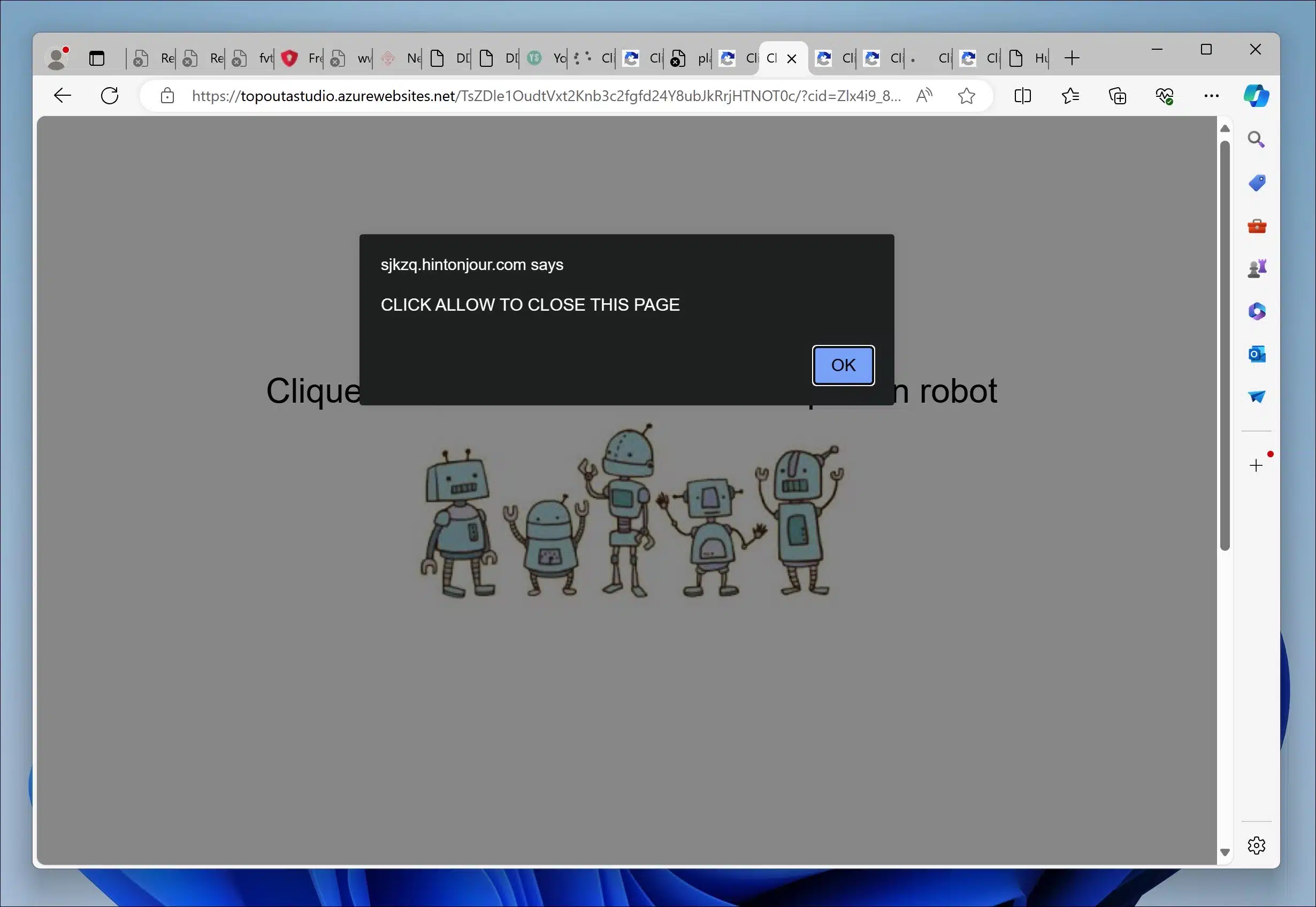Minimize the browser window
Screen dimensions: 1316x907
[x=1157, y=49]
